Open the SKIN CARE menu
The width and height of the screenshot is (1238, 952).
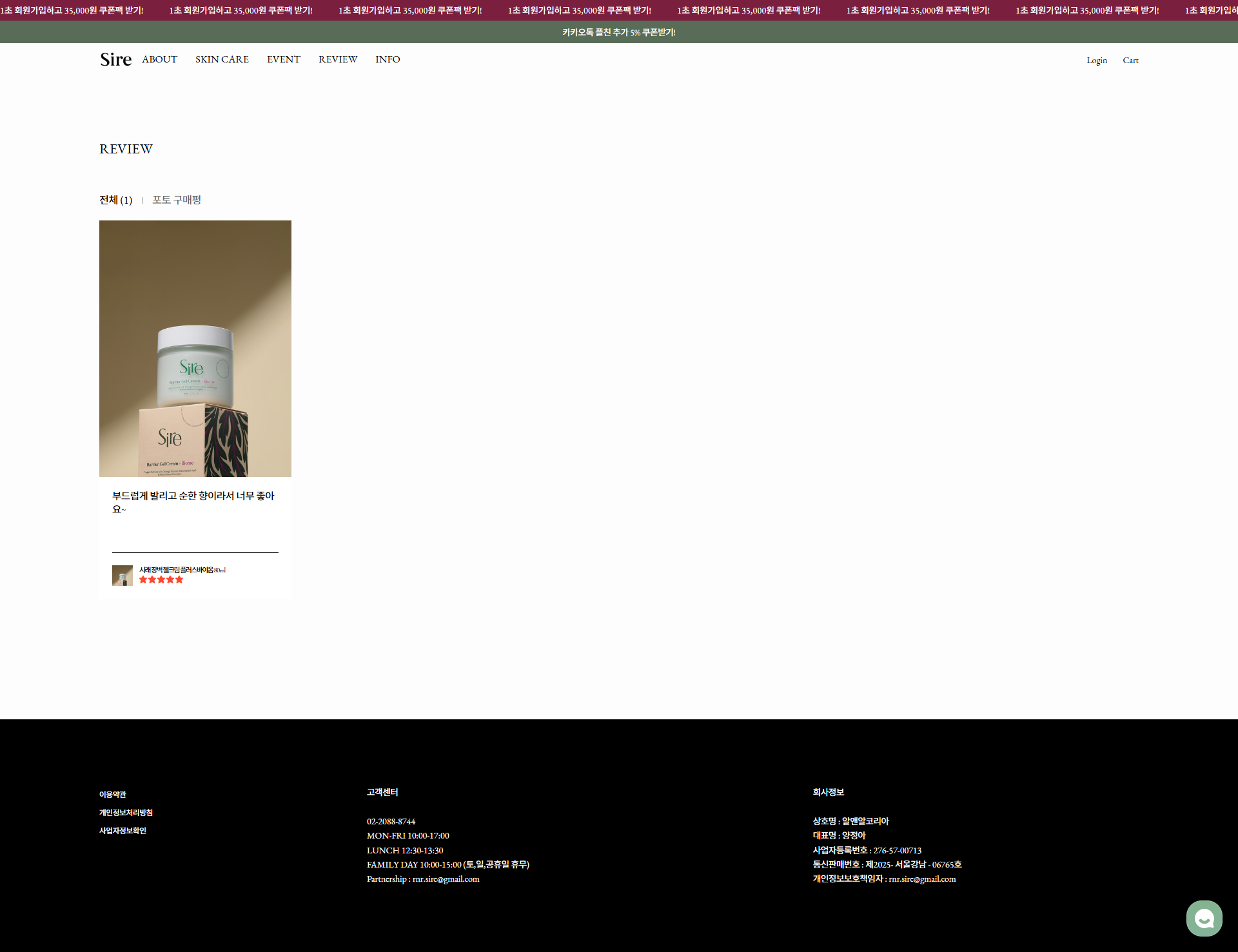[x=222, y=59]
